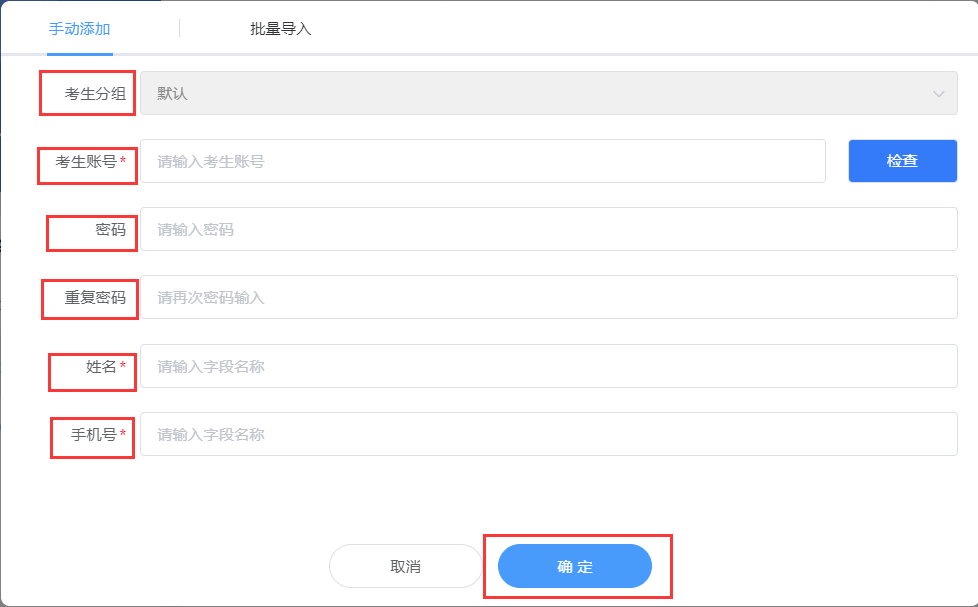Click the 手机号 label text

point(94,434)
